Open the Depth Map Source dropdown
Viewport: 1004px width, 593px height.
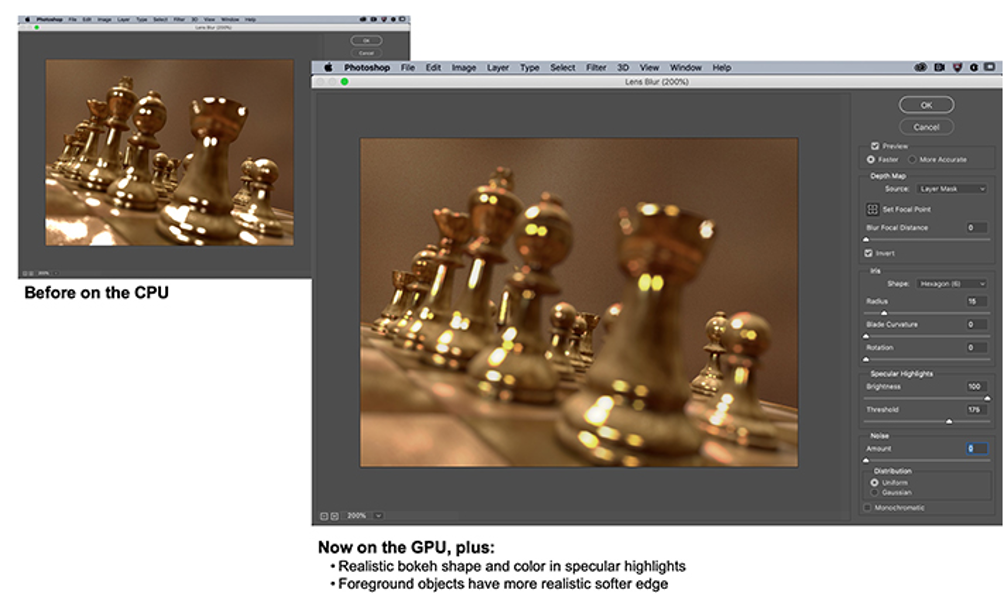tap(952, 188)
